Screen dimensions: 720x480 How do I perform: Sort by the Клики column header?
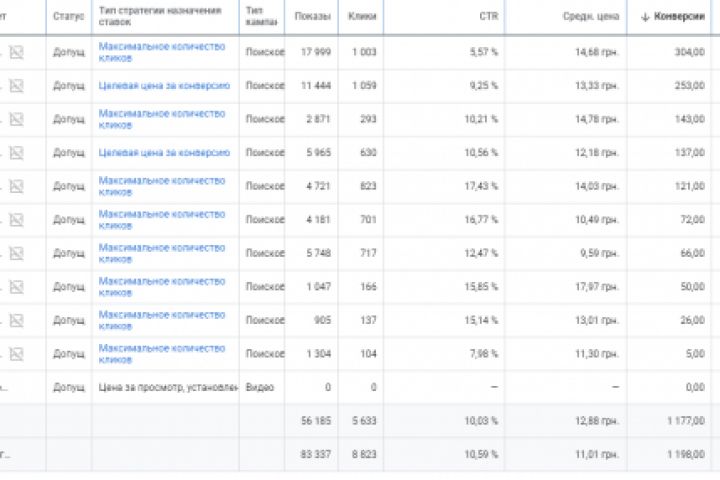click(x=363, y=17)
